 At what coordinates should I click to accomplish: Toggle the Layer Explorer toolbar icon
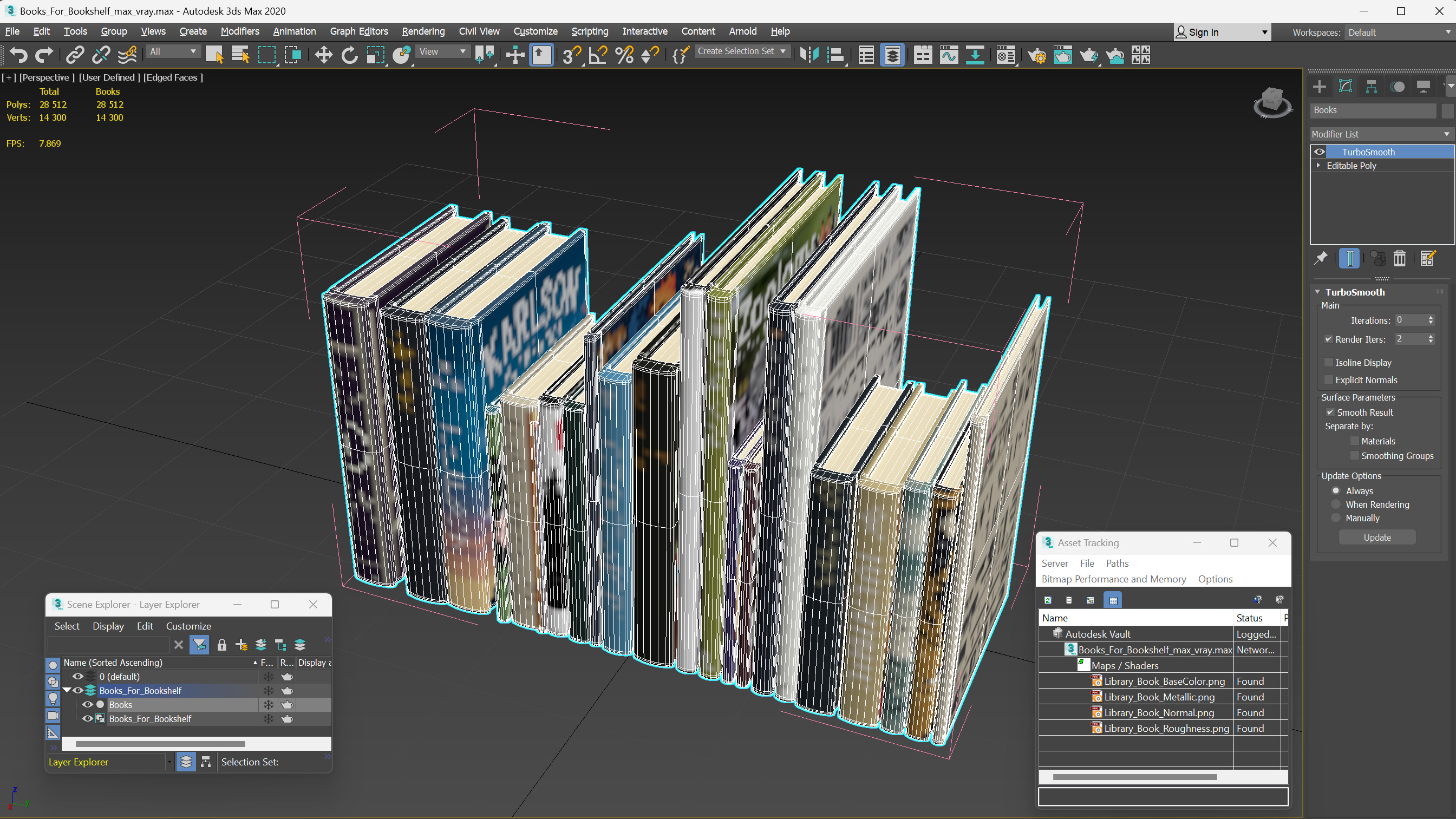[x=892, y=55]
